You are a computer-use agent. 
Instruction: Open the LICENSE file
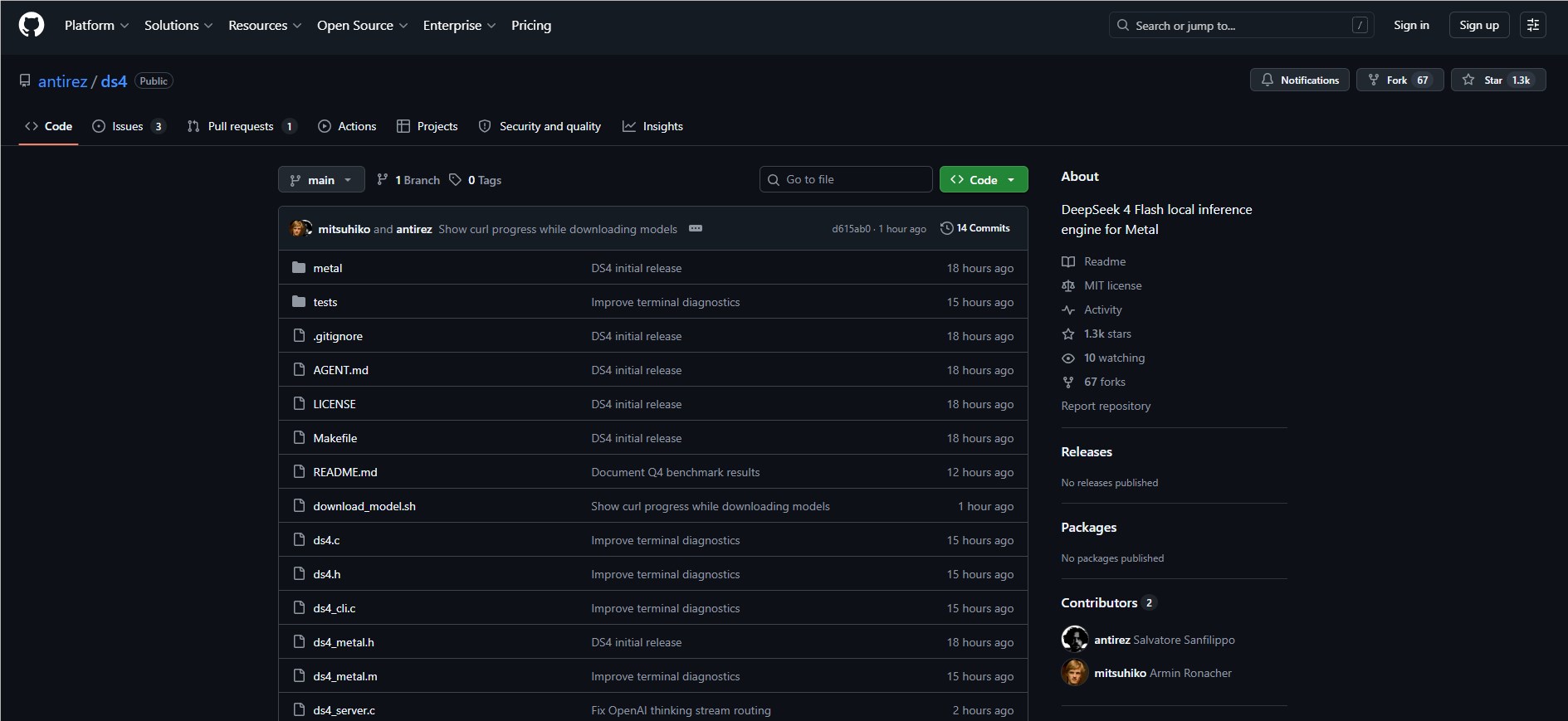click(x=335, y=404)
